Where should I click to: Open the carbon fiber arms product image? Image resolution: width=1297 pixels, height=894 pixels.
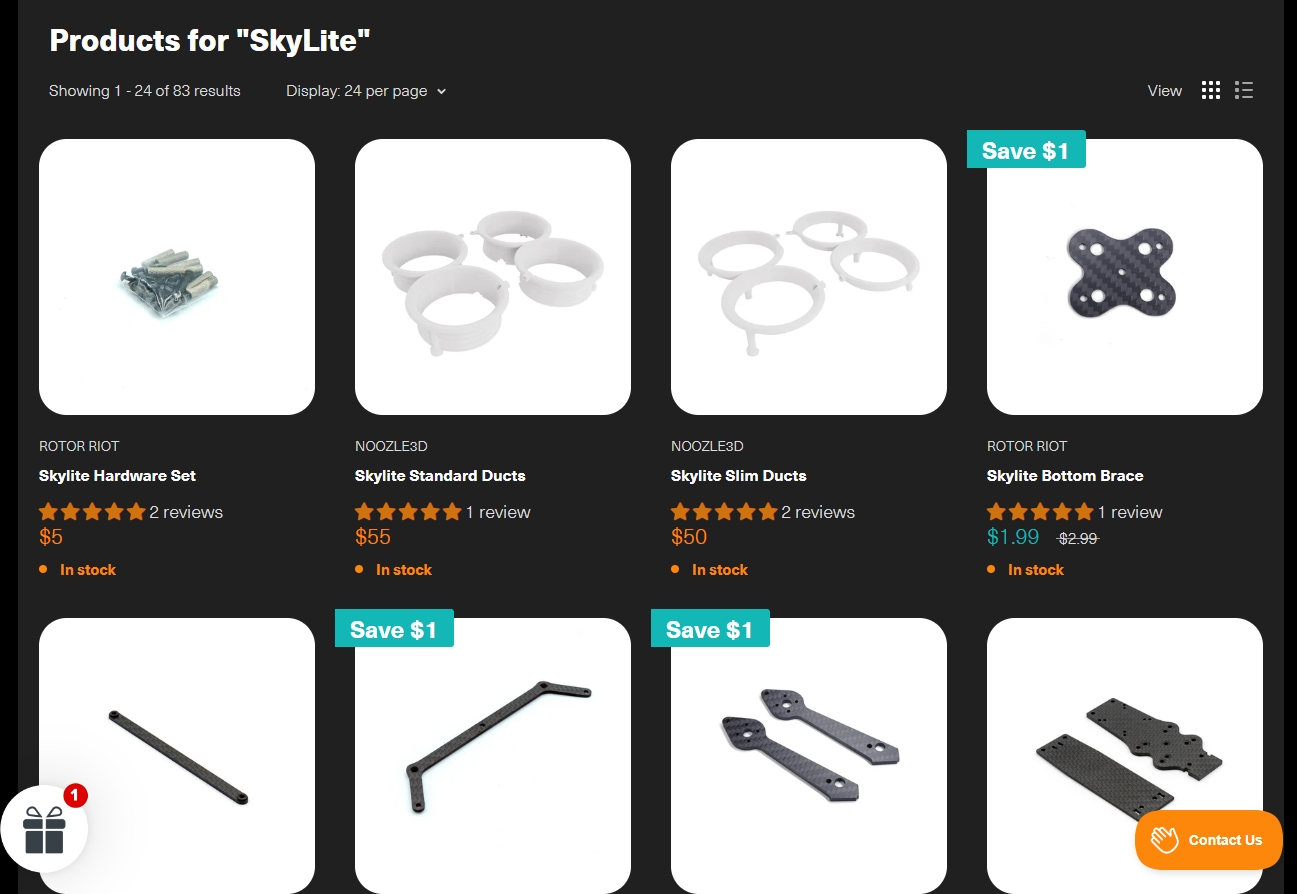pyautogui.click(x=809, y=756)
